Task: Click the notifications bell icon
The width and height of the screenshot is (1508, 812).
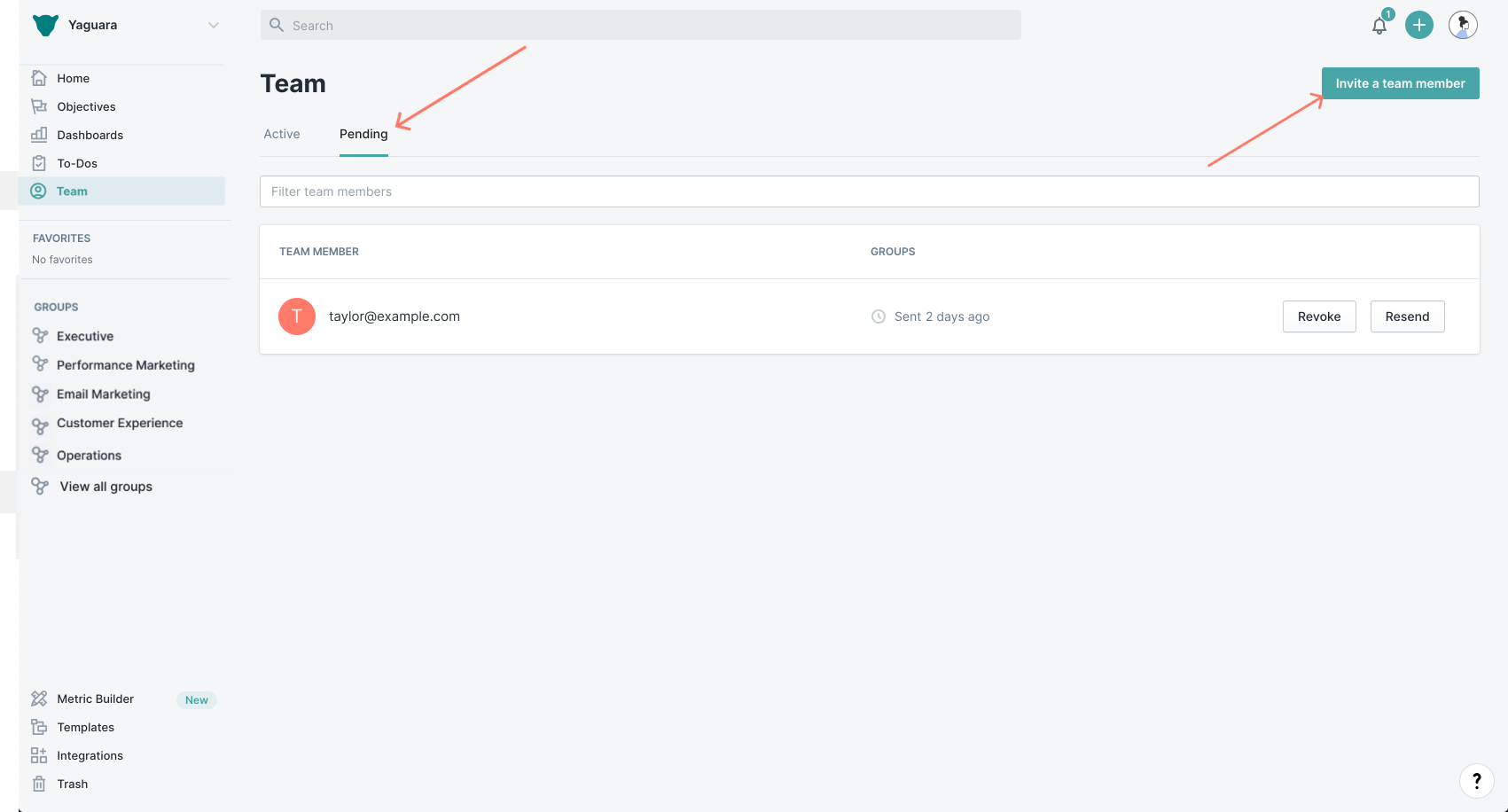Action: coord(1379,26)
